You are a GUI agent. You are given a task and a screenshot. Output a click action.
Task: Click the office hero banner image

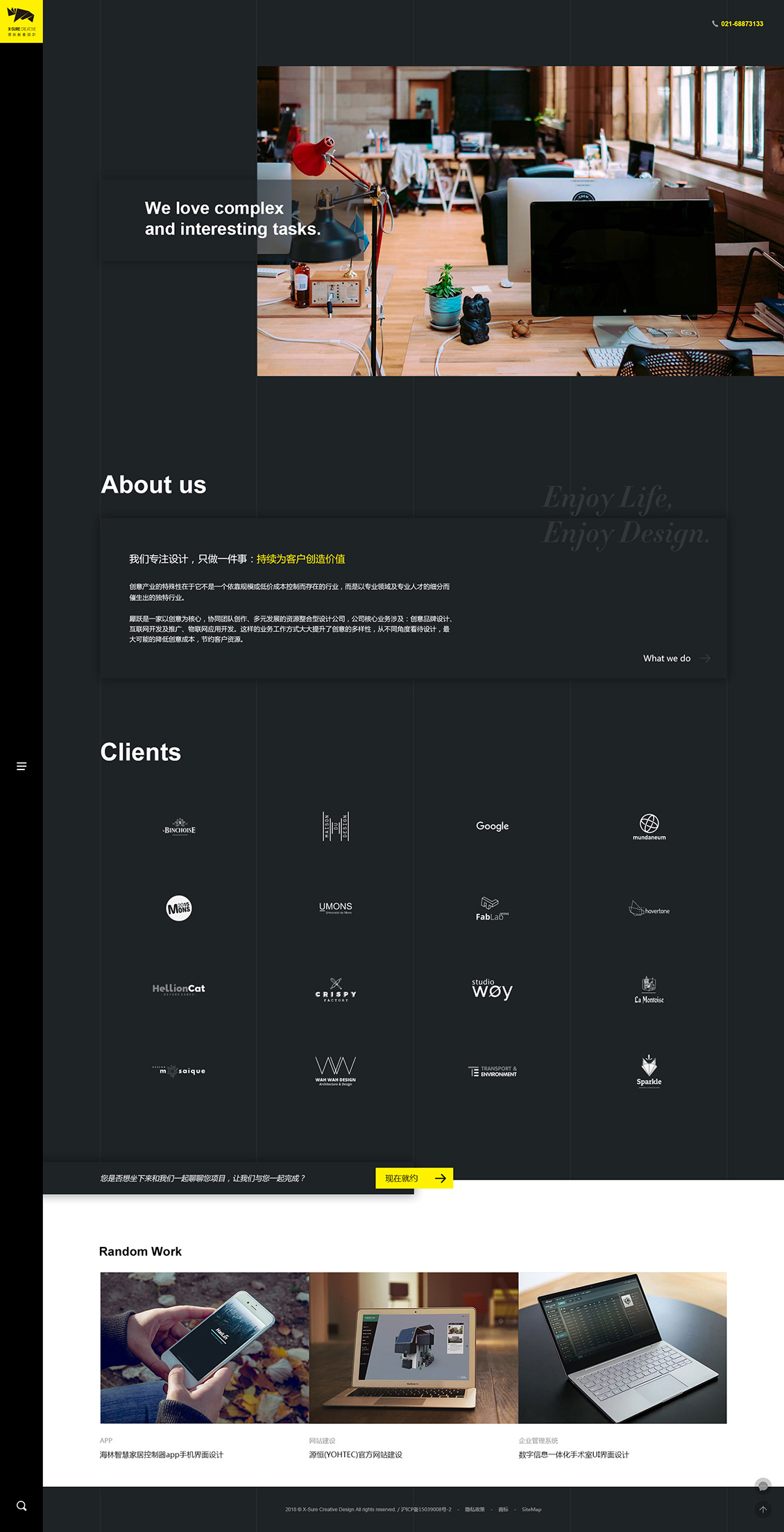pos(520,221)
